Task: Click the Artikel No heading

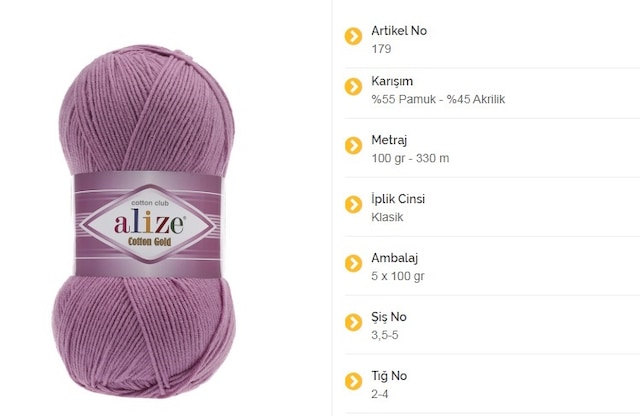Action: tap(399, 31)
